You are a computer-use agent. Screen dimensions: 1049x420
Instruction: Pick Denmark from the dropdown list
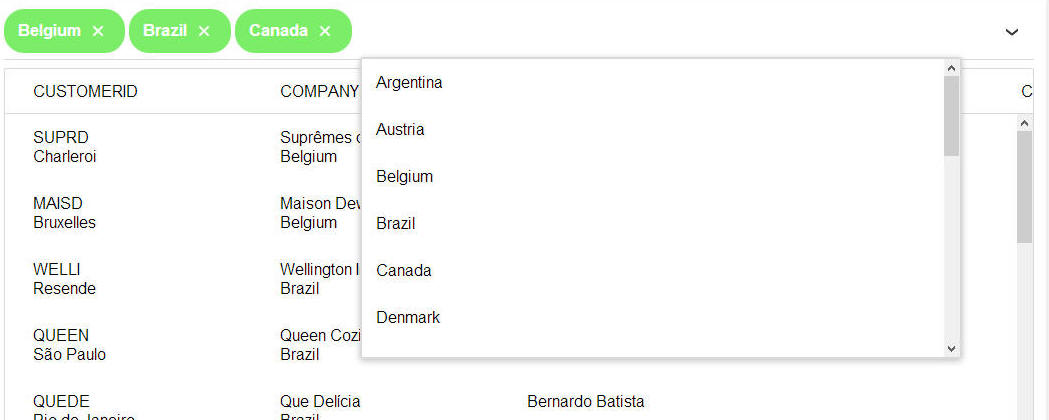pyautogui.click(x=653, y=317)
